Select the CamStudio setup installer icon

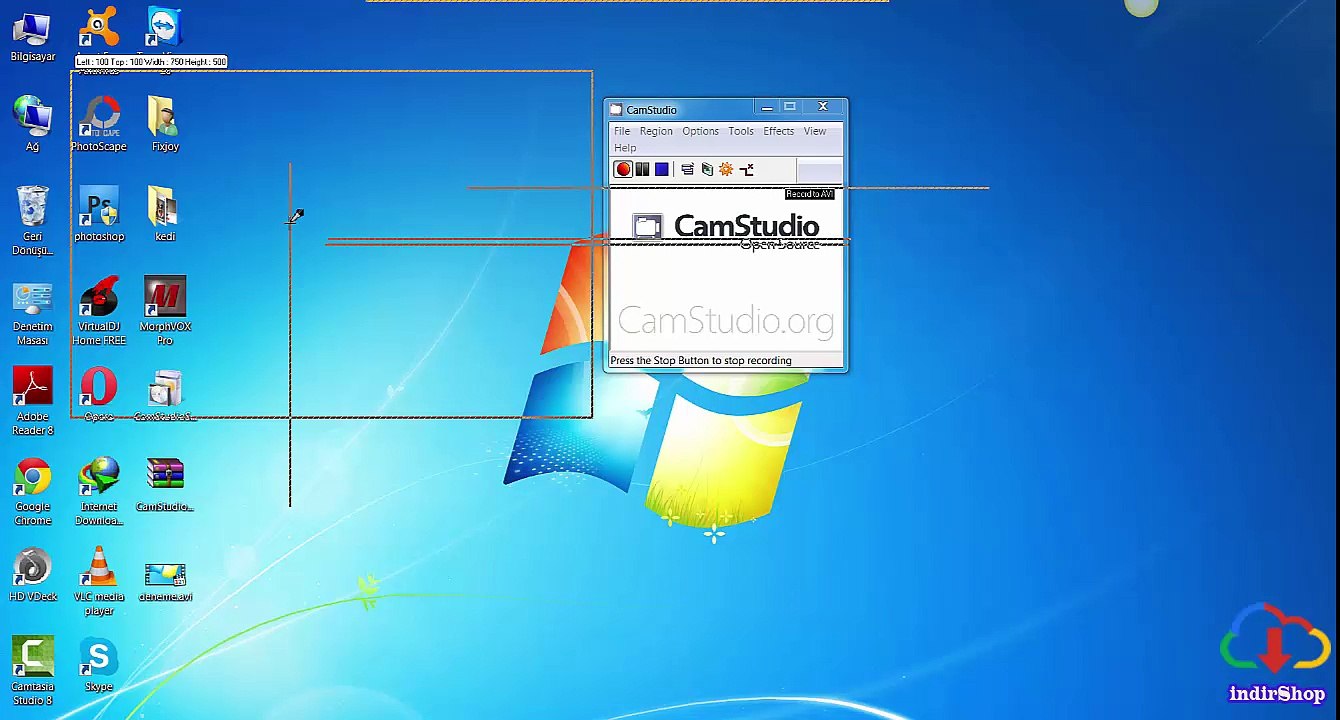(x=165, y=396)
